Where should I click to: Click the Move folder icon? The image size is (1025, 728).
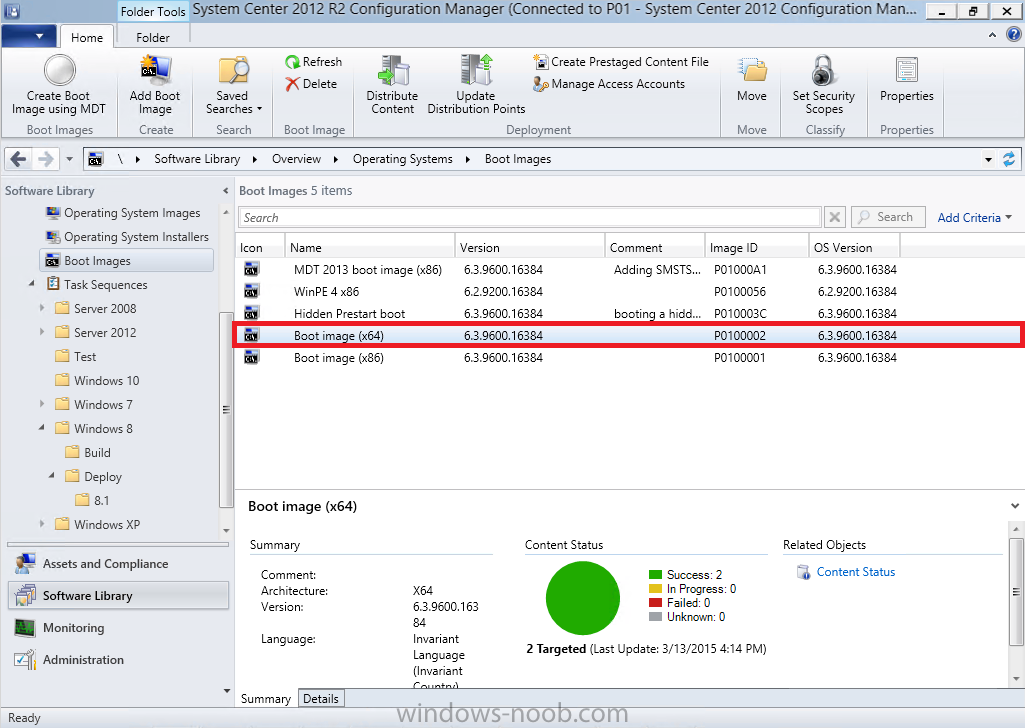coord(752,69)
